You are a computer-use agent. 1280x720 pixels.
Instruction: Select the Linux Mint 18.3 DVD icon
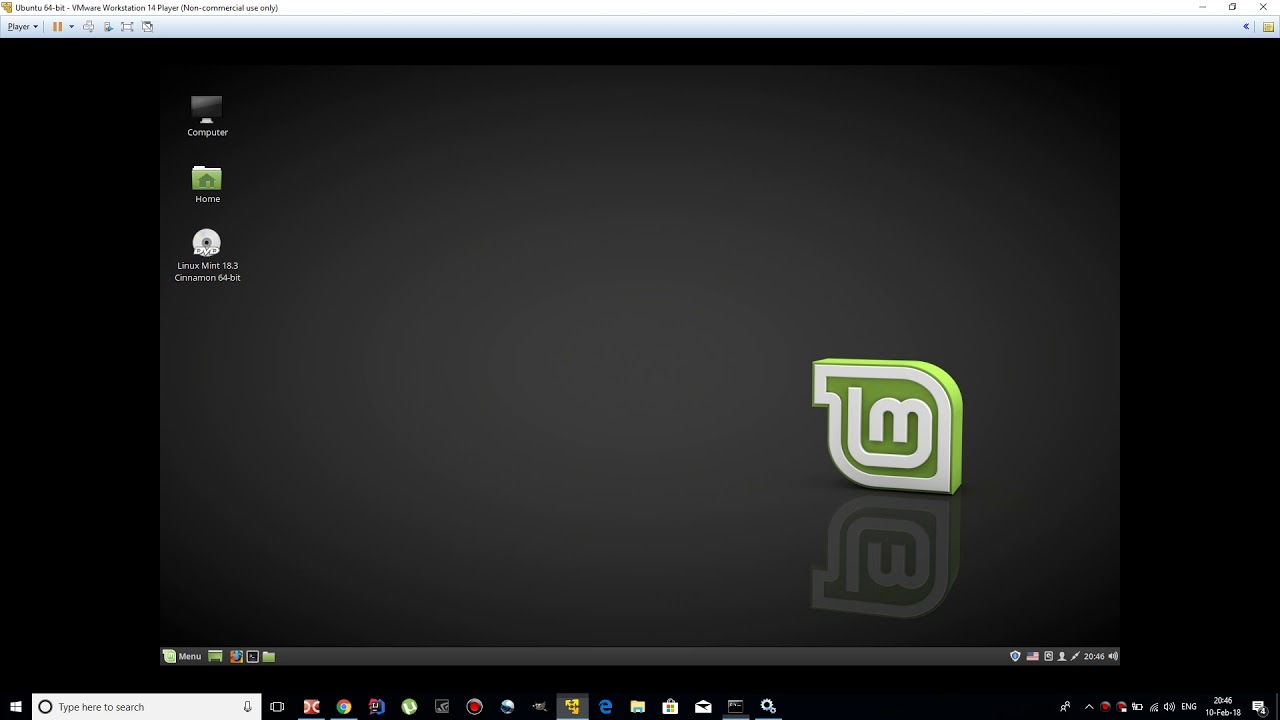(x=207, y=256)
